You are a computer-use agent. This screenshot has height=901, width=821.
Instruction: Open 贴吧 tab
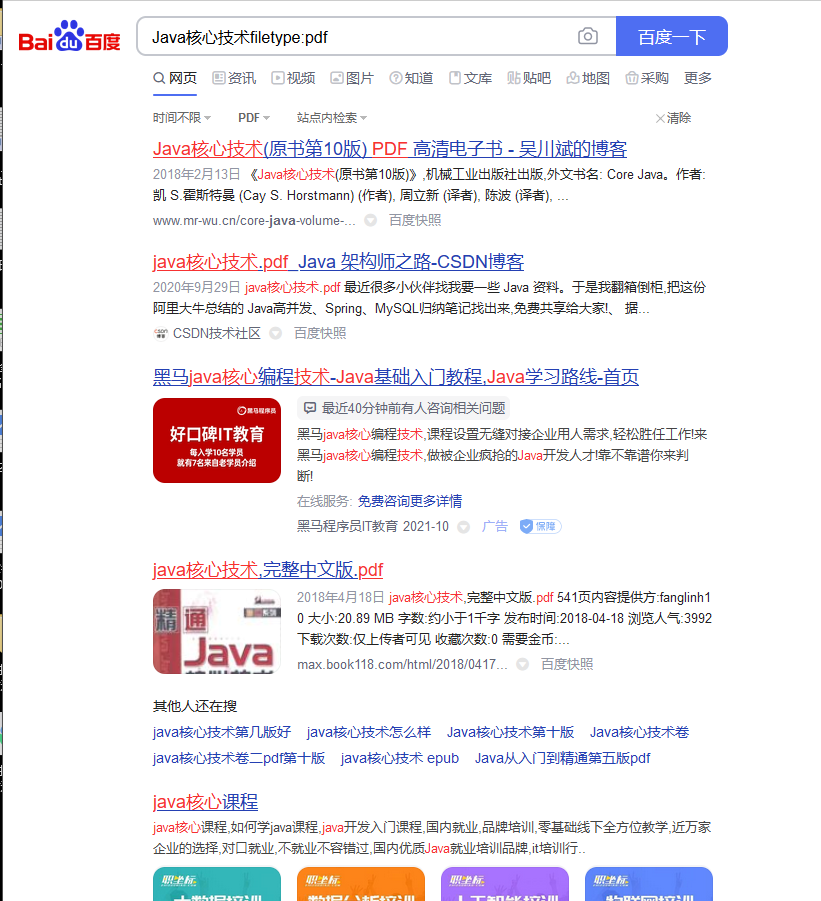pyautogui.click(x=529, y=78)
